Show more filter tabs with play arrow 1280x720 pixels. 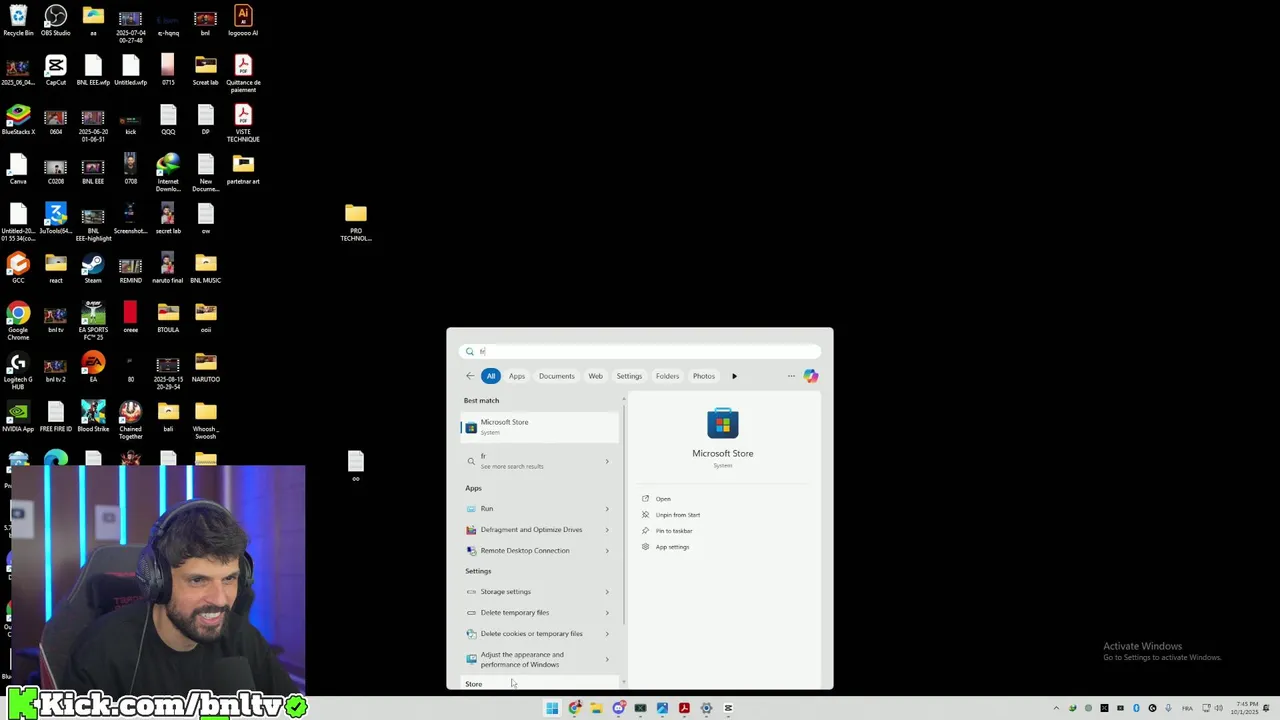(734, 376)
